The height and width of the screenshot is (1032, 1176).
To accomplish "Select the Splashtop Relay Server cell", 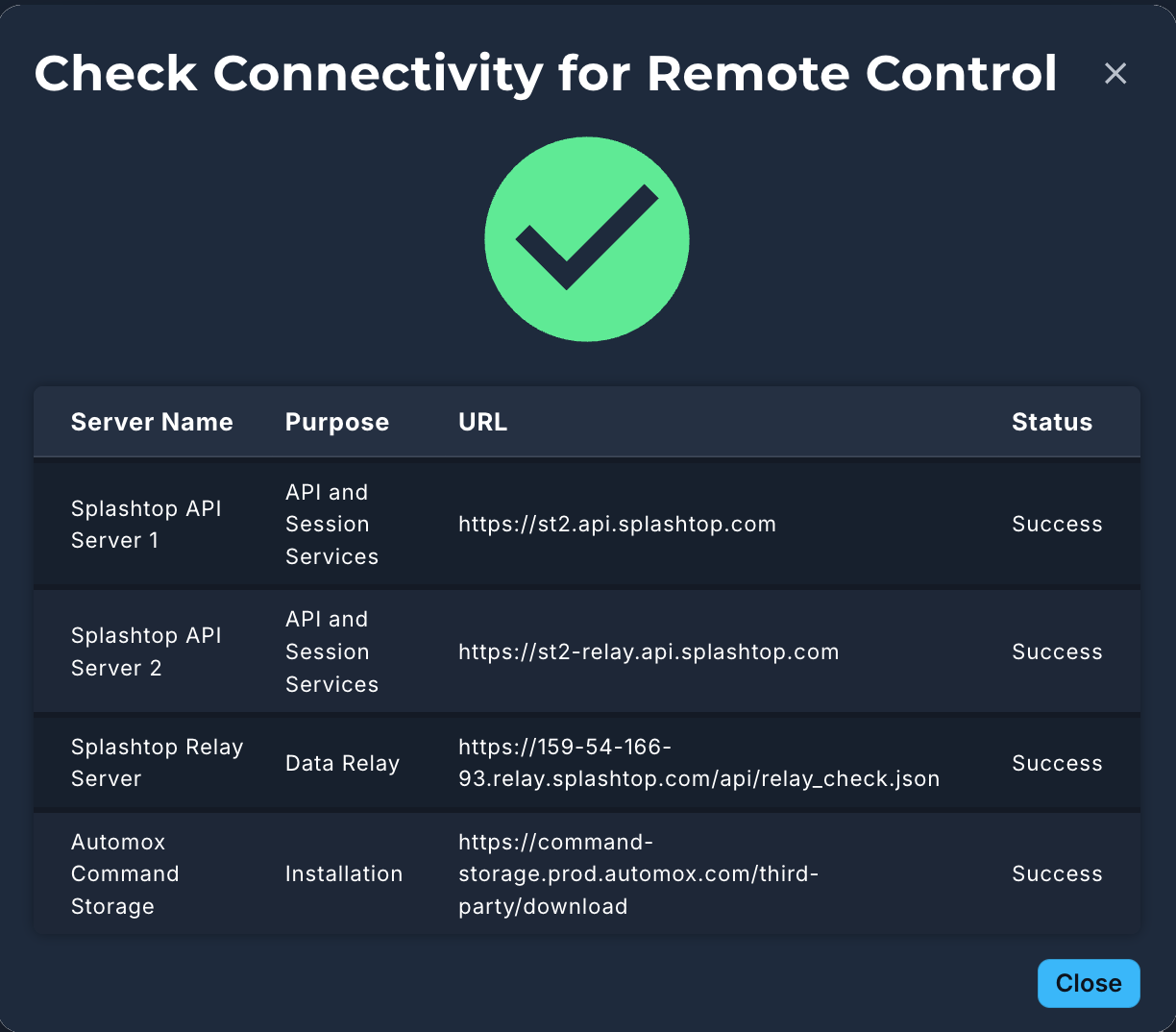I will 157,763.
